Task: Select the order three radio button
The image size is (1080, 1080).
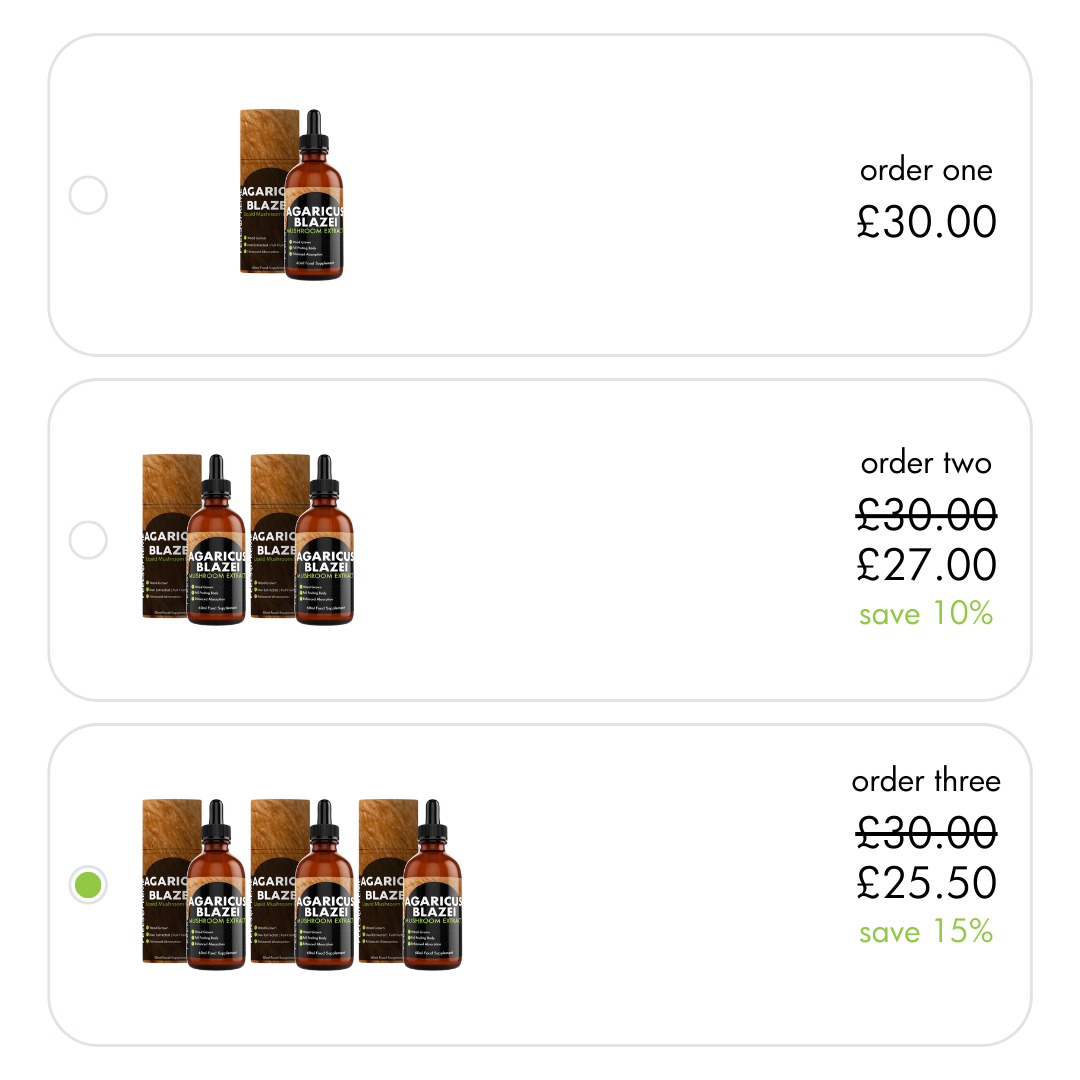Action: pos(88,884)
